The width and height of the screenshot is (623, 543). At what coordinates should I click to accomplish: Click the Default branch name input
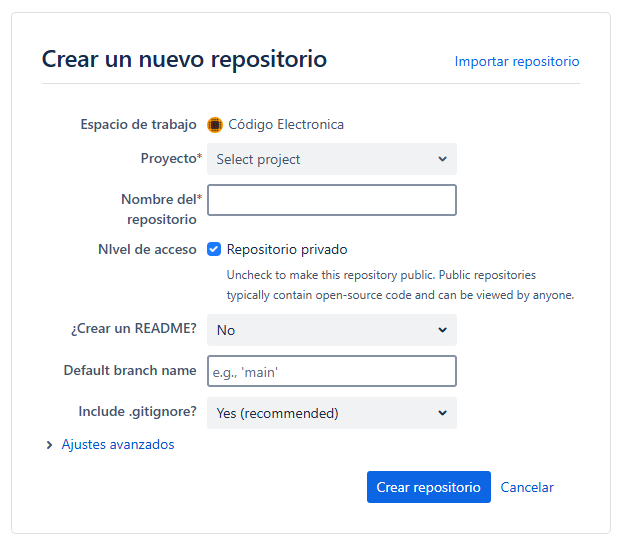tap(332, 371)
